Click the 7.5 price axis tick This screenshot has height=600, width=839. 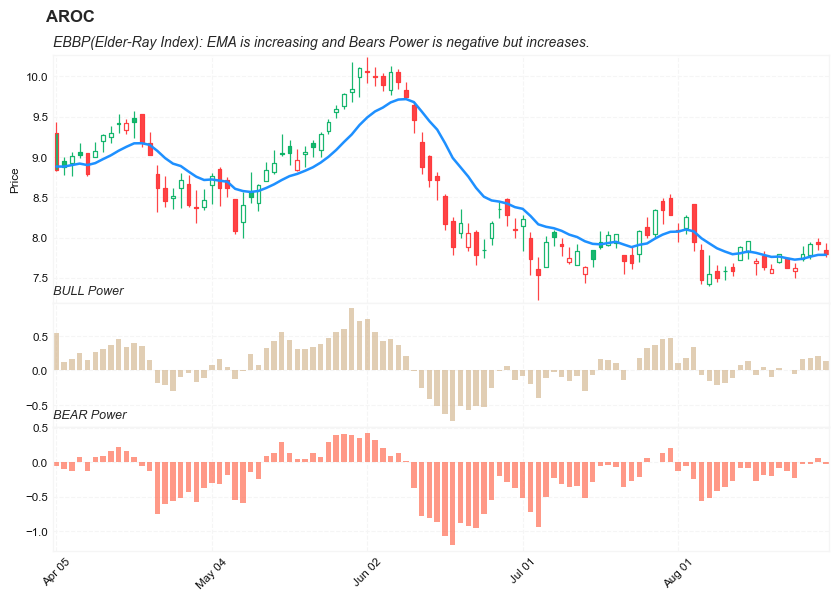39,278
